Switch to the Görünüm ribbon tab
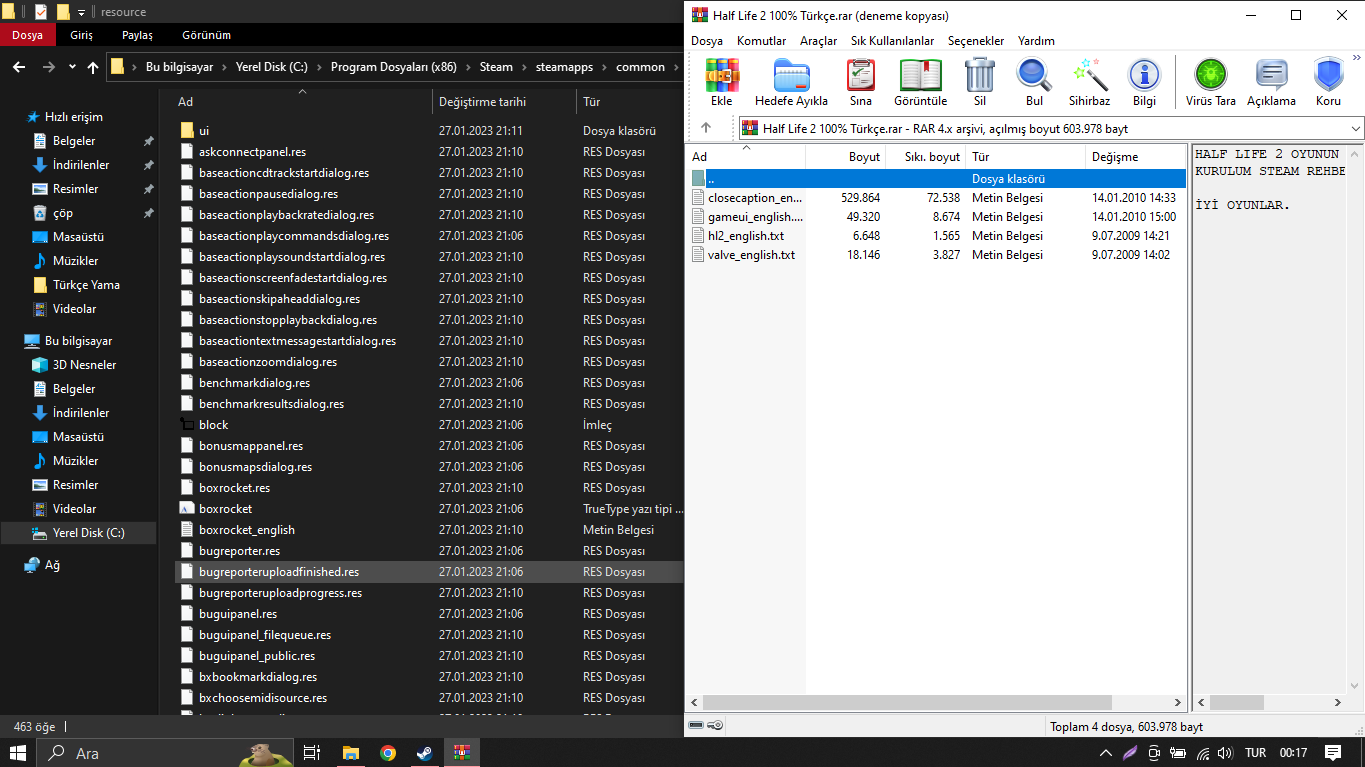1365x767 pixels. [206, 35]
